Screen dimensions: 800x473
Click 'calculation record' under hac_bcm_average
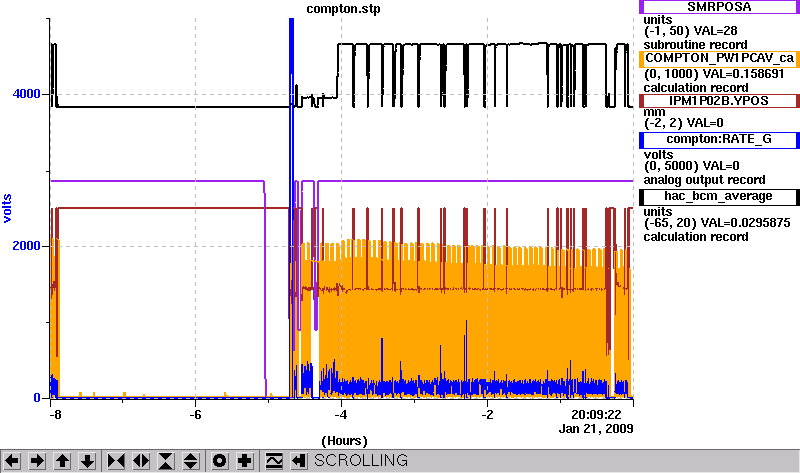[x=696, y=237]
